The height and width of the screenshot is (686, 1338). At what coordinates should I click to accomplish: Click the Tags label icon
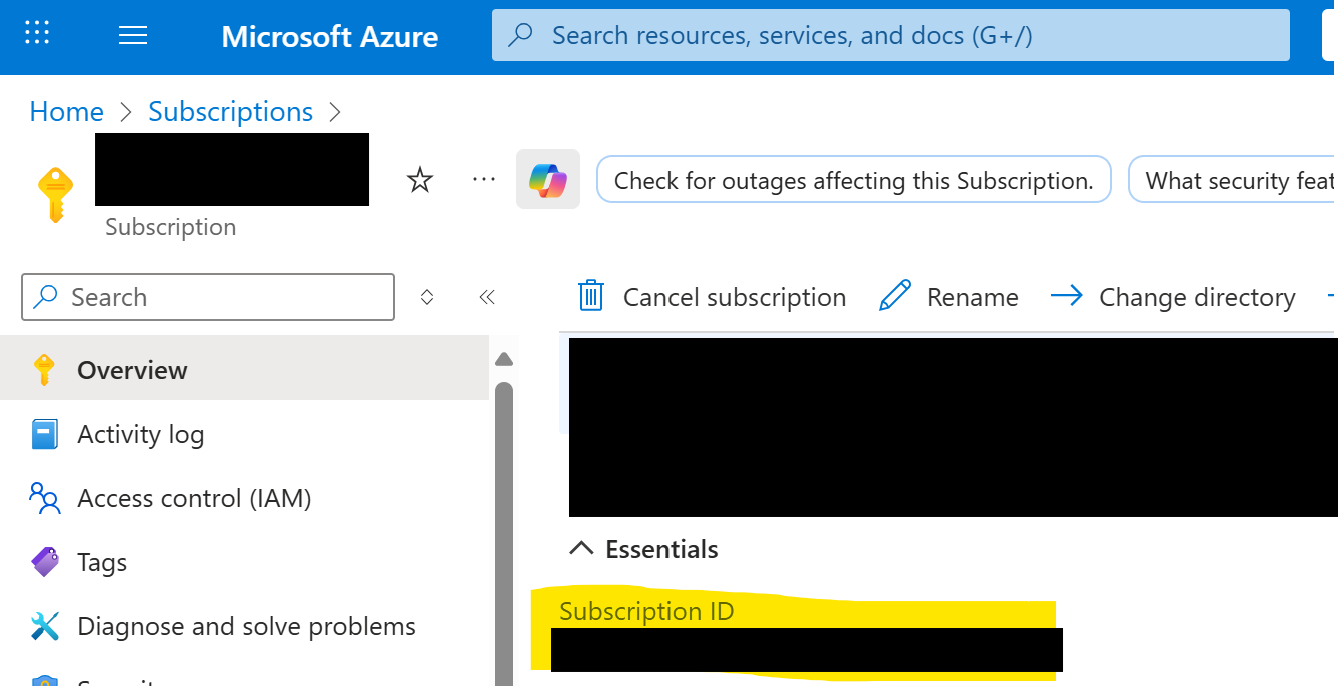(x=43, y=561)
